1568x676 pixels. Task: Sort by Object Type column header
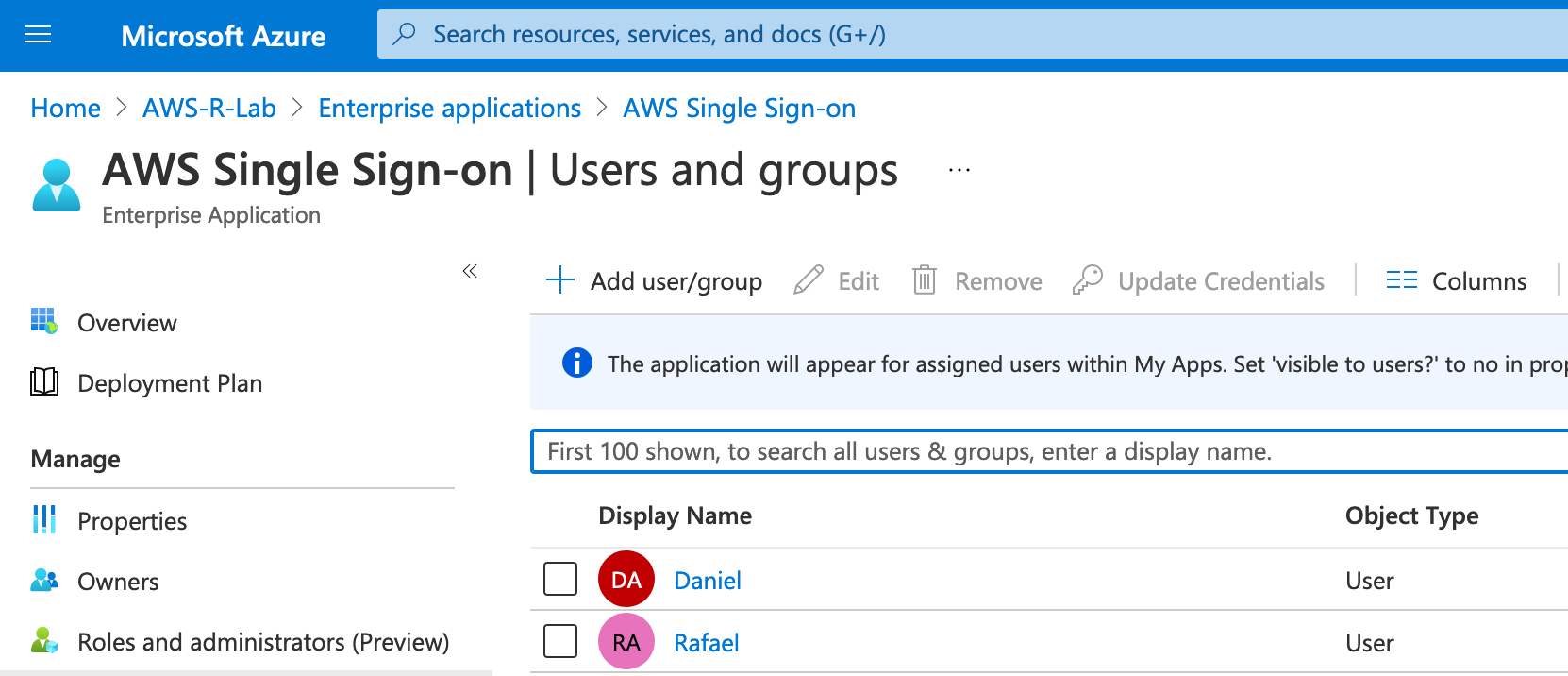[x=1412, y=515]
